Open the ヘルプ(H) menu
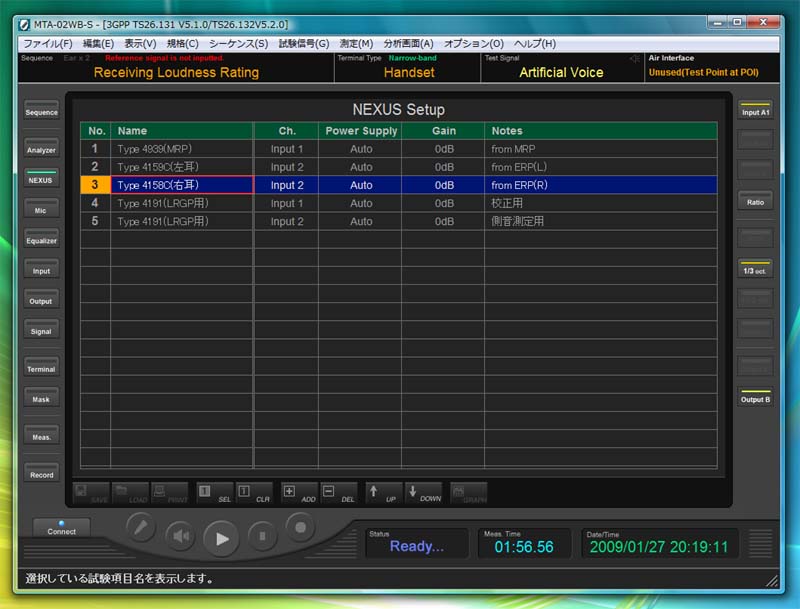 [535, 44]
